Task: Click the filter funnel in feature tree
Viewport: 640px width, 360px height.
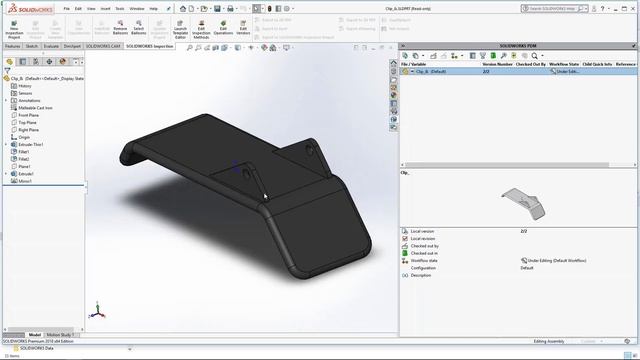Action: pos(7,71)
